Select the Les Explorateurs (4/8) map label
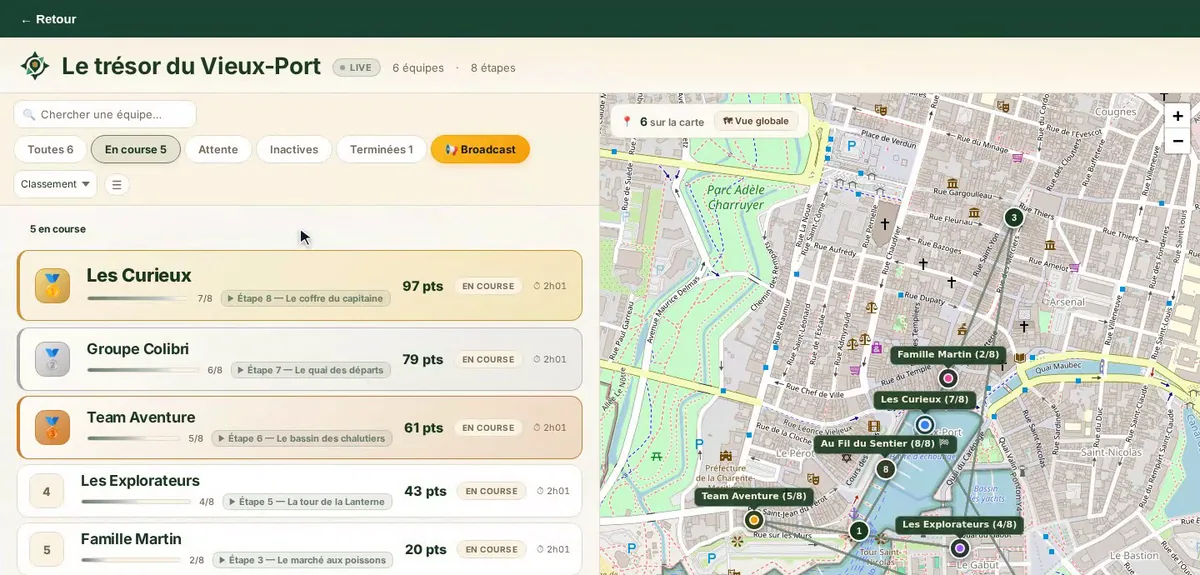 pos(959,524)
